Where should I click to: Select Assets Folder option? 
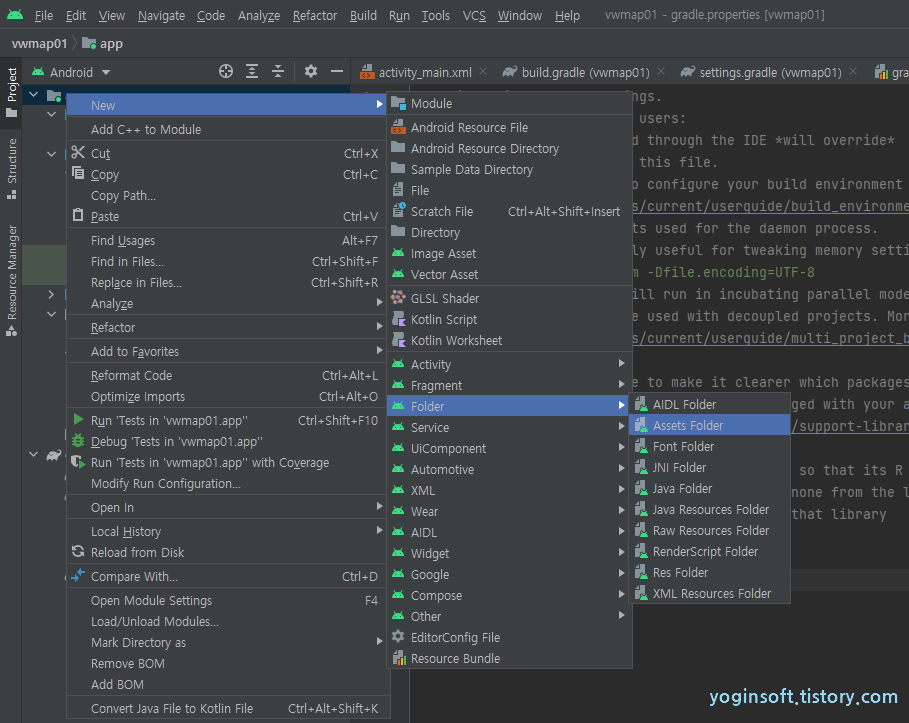pos(709,425)
